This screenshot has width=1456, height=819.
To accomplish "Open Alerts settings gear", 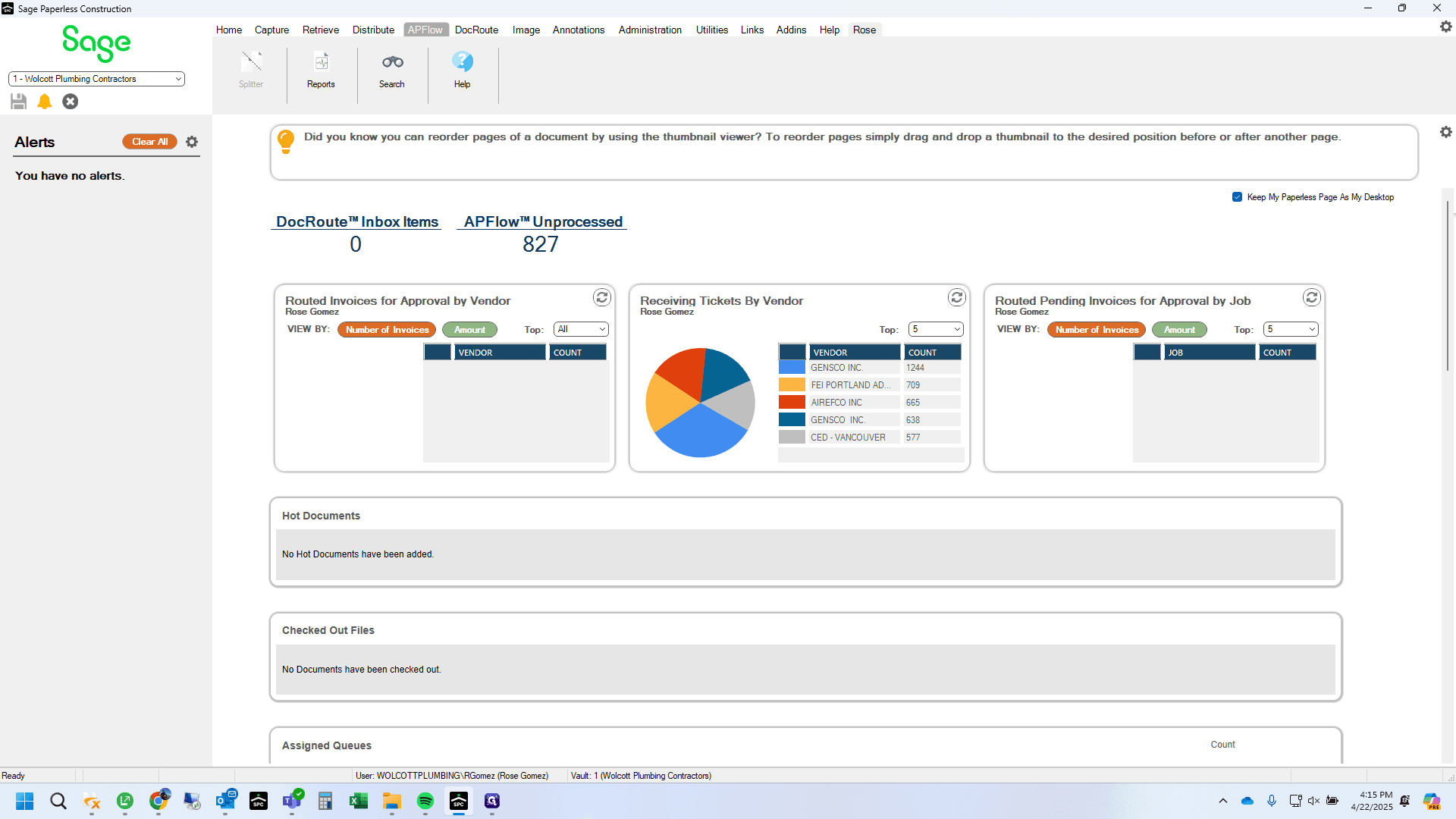I will (192, 142).
